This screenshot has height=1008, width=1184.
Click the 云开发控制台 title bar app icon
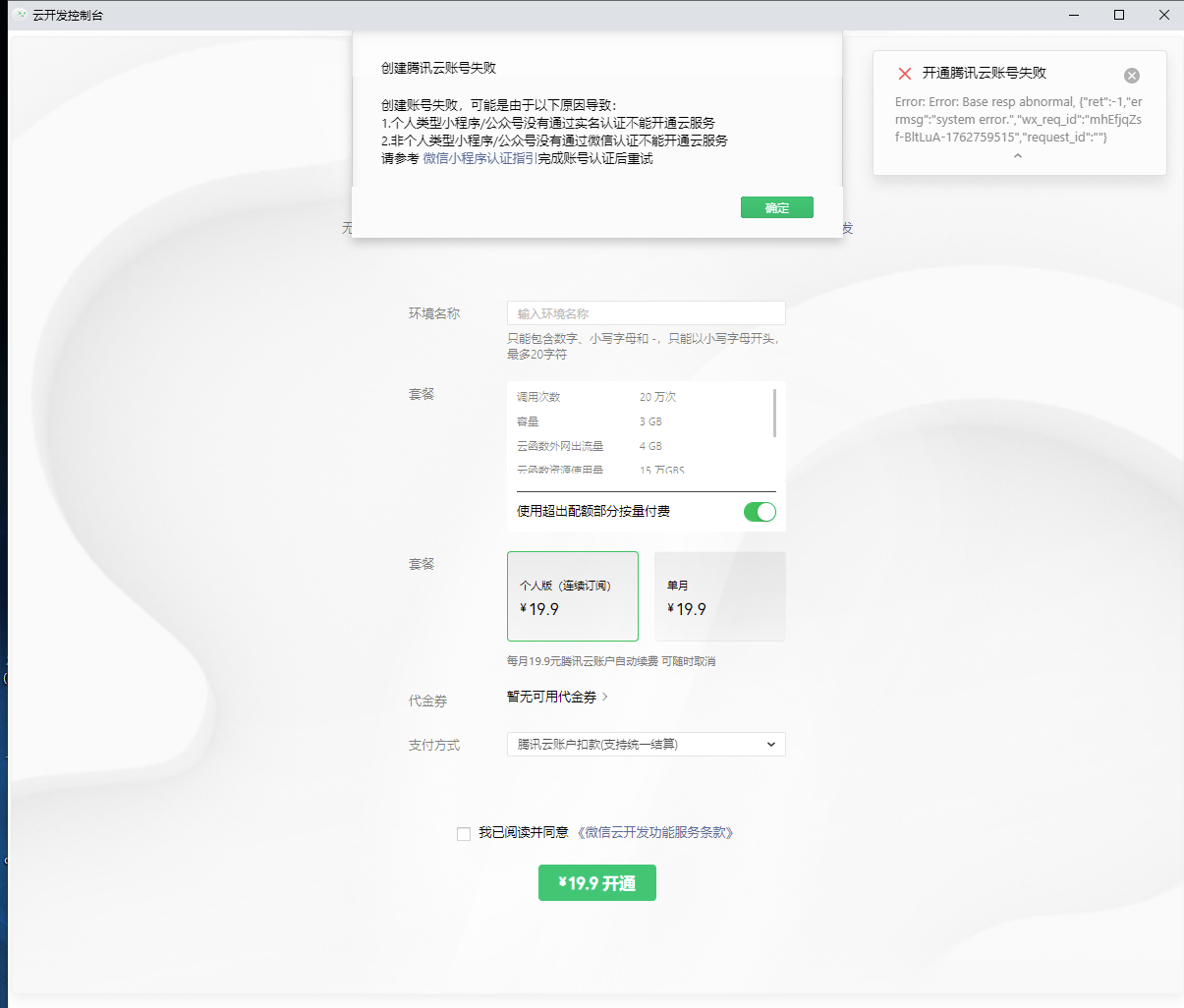click(x=20, y=15)
